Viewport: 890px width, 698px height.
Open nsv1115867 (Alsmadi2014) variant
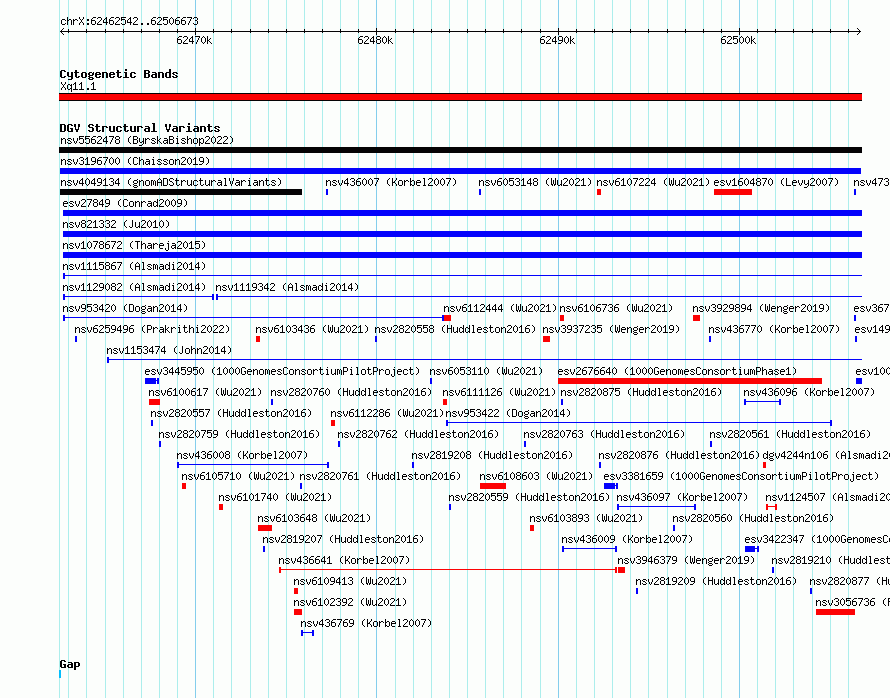coord(134,266)
